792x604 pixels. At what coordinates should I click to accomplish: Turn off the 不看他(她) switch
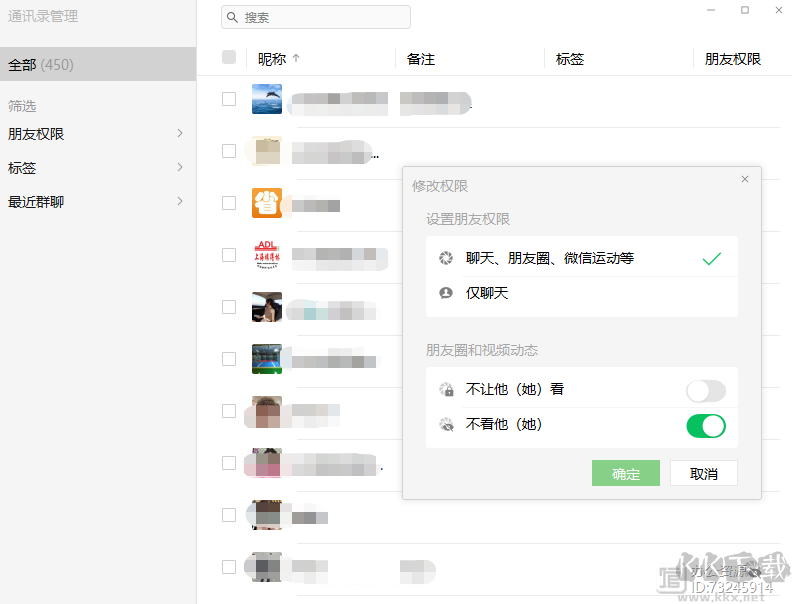pyautogui.click(x=706, y=426)
